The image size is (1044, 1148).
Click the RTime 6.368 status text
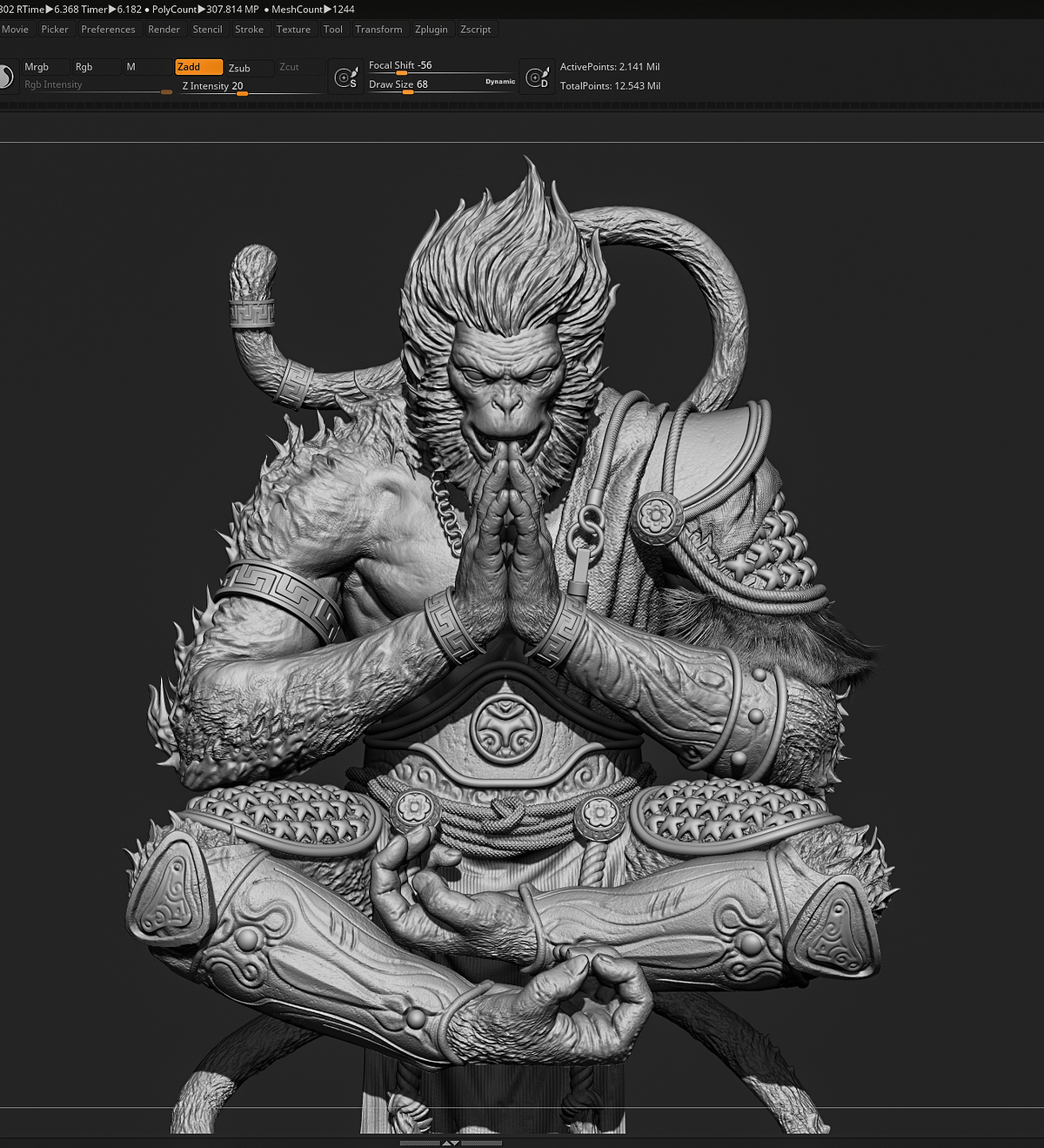tap(48, 10)
